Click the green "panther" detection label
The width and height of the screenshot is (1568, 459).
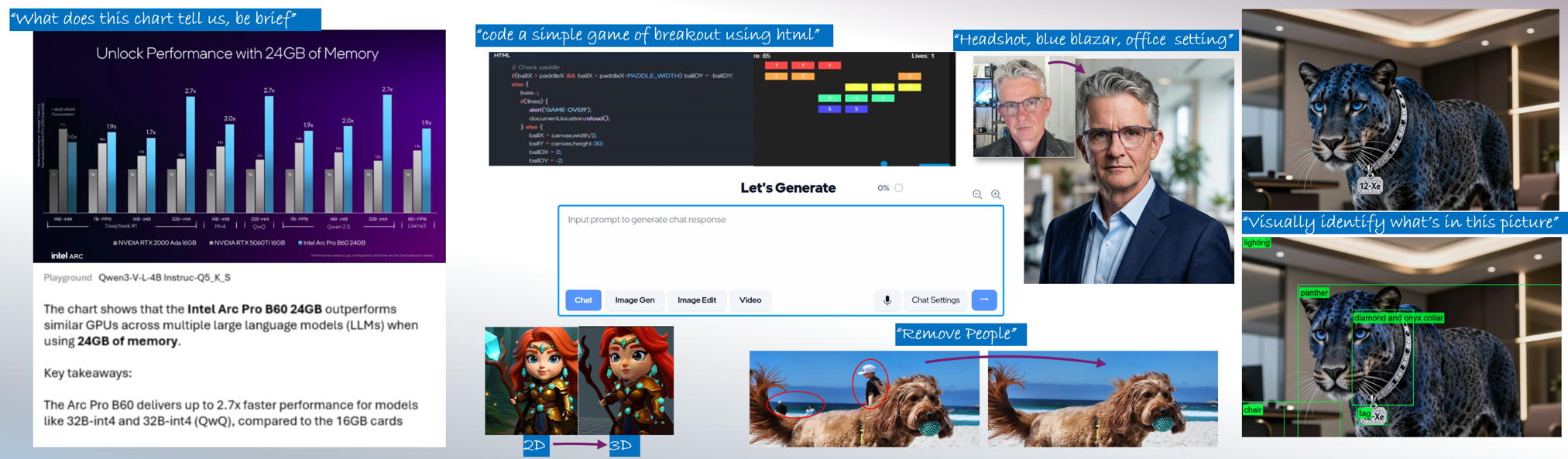pyautogui.click(x=1314, y=293)
